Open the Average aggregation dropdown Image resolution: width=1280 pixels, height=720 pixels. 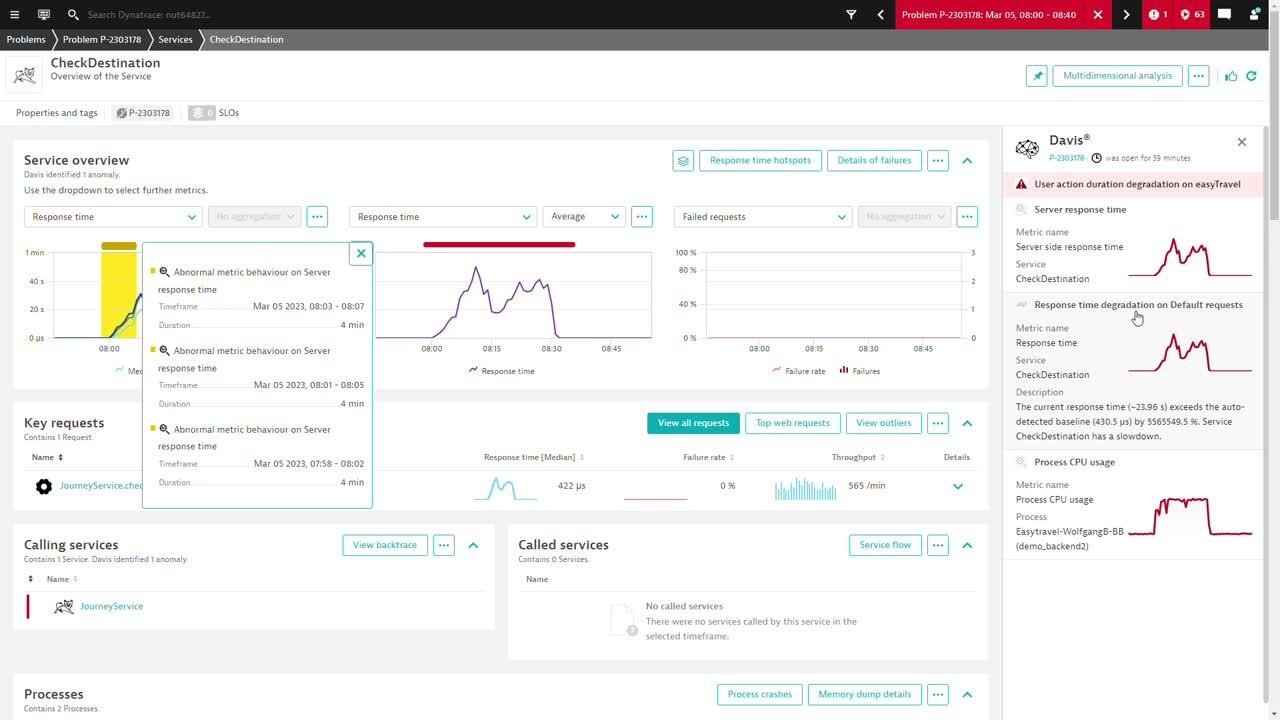pyautogui.click(x=584, y=216)
